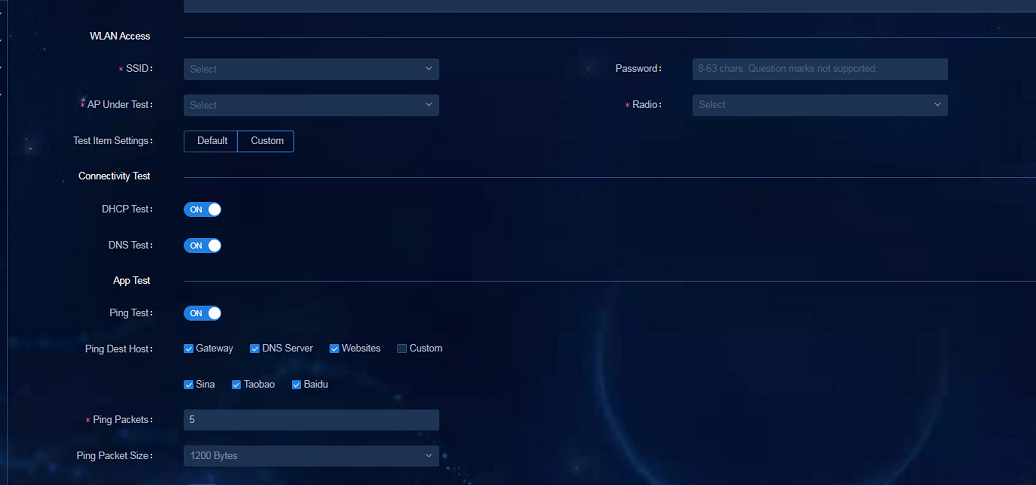1036x485 pixels.
Task: Select Default test item settings
Action: coord(211,141)
